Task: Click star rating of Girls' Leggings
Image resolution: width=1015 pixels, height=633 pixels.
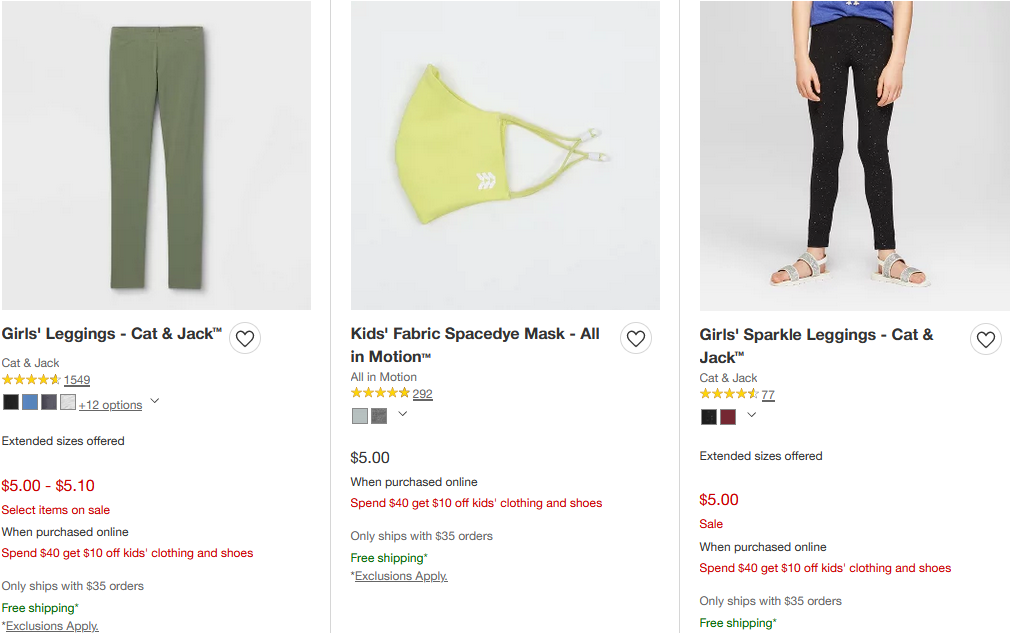Action: (31, 380)
